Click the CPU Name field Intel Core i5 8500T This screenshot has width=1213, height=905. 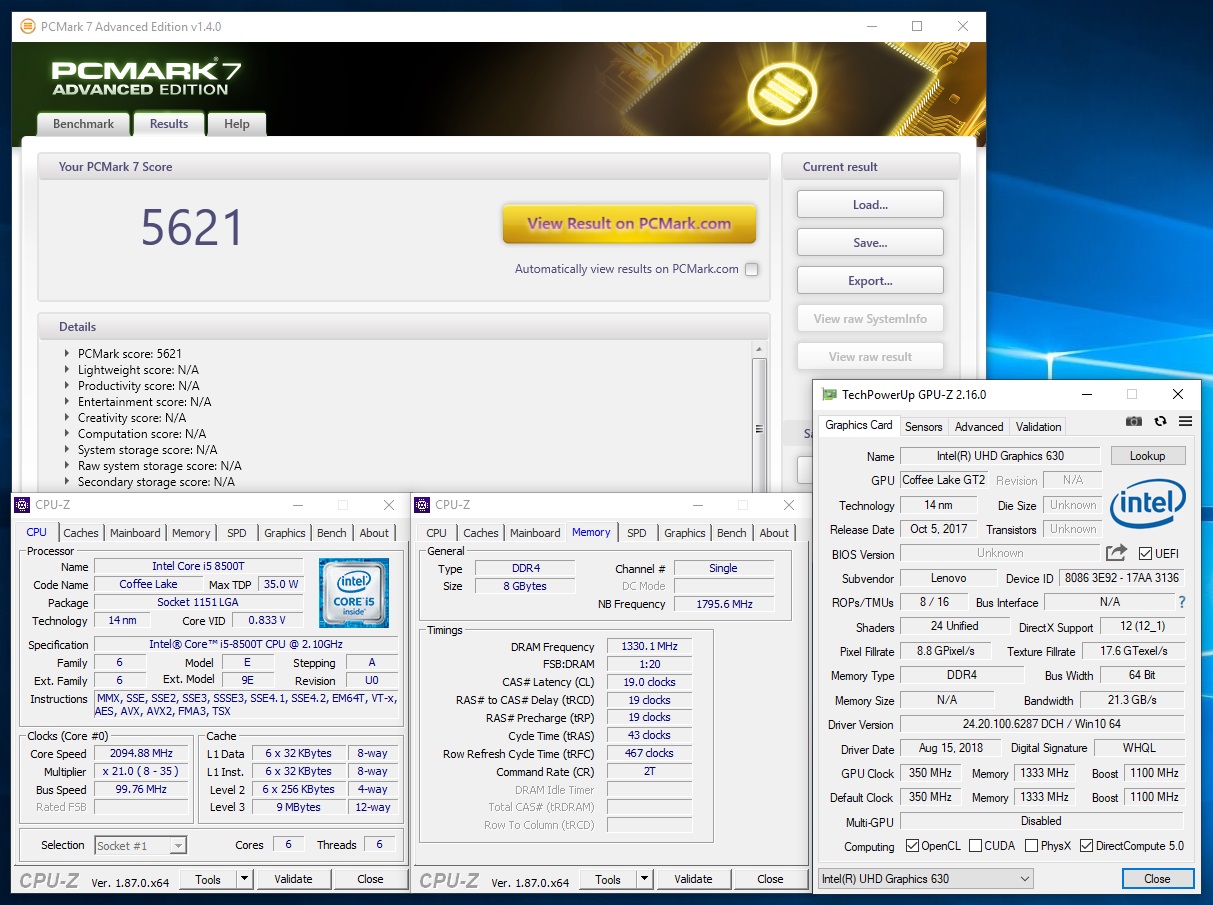199,566
